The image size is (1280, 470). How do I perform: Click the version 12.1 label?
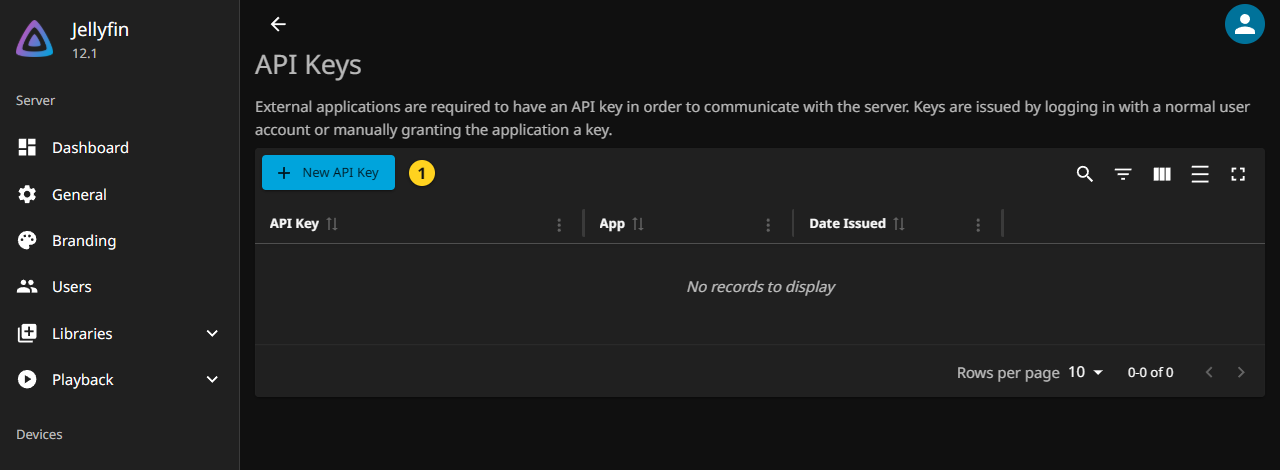(84, 54)
